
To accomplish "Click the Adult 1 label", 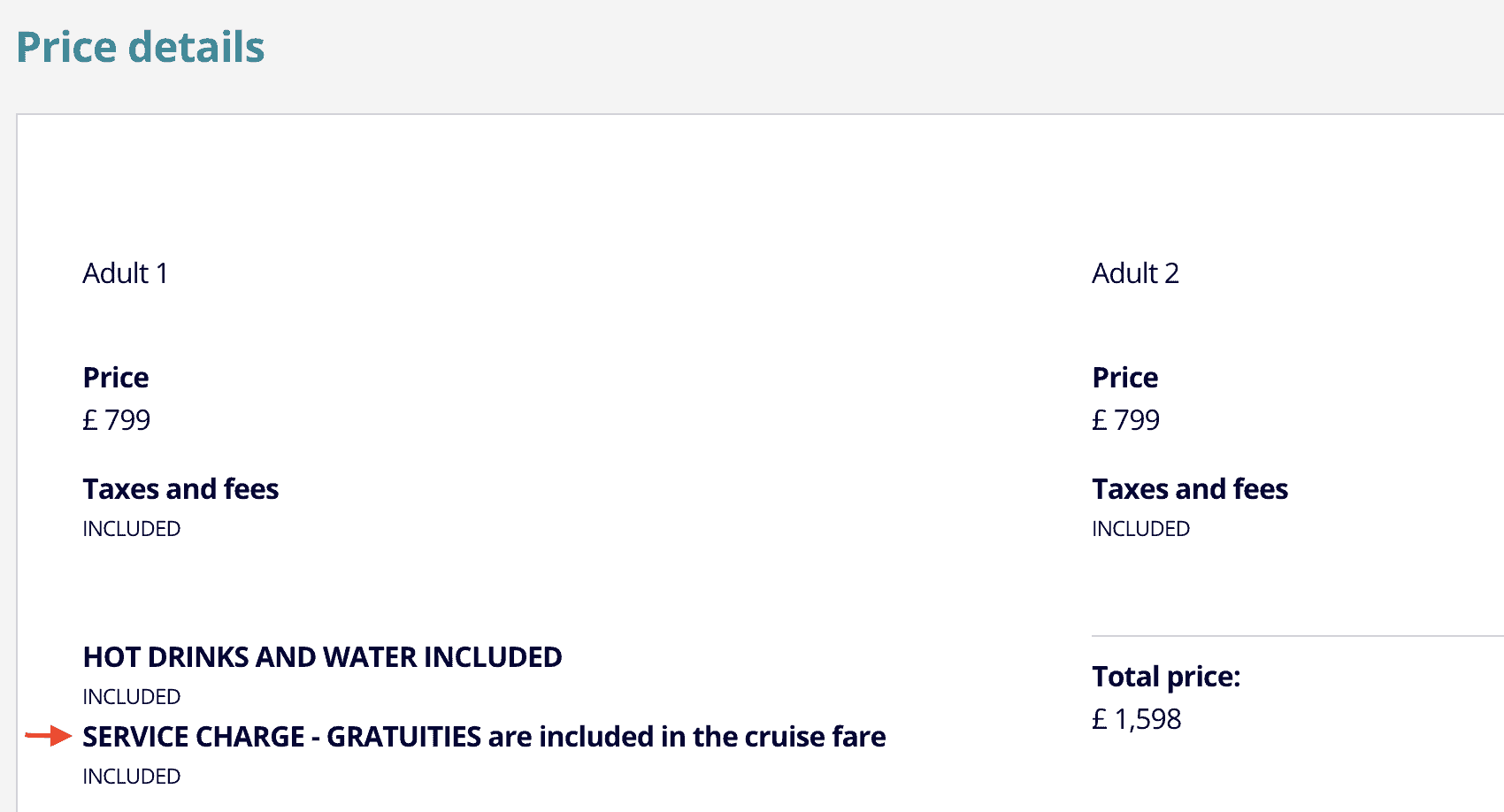I will click(x=125, y=273).
